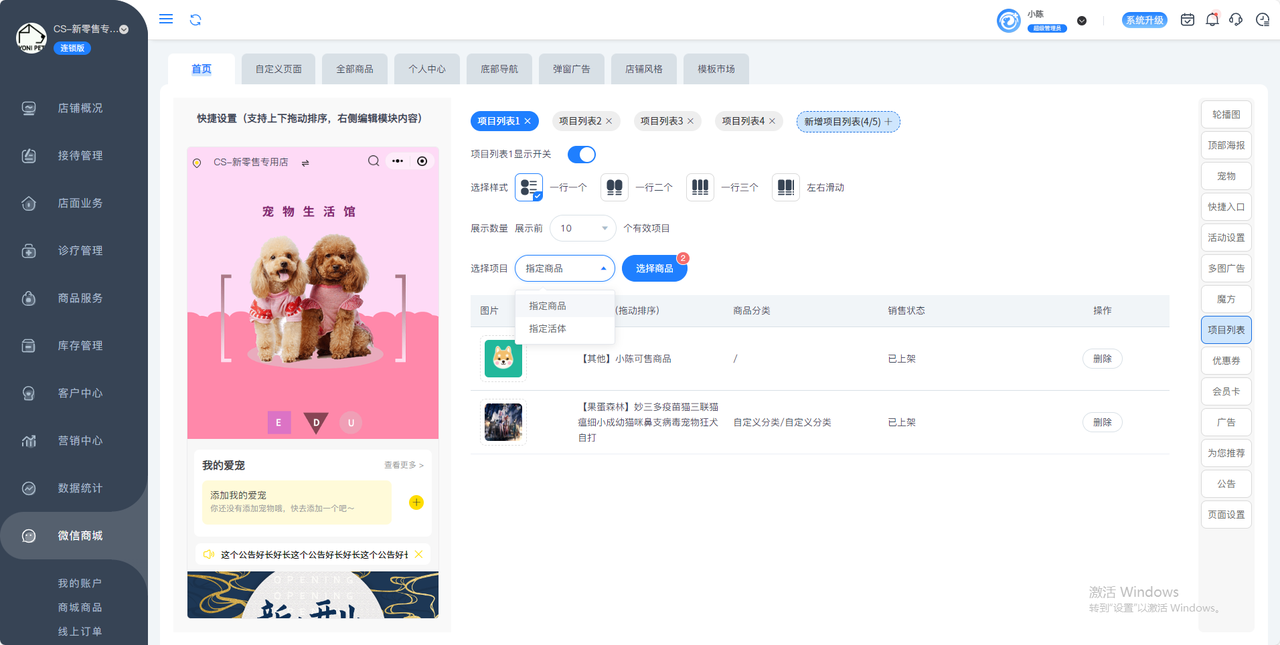Image resolution: width=1280 pixels, height=645 pixels.
Task: Click the 果蛋森林 product thumbnail
Action: point(503,422)
